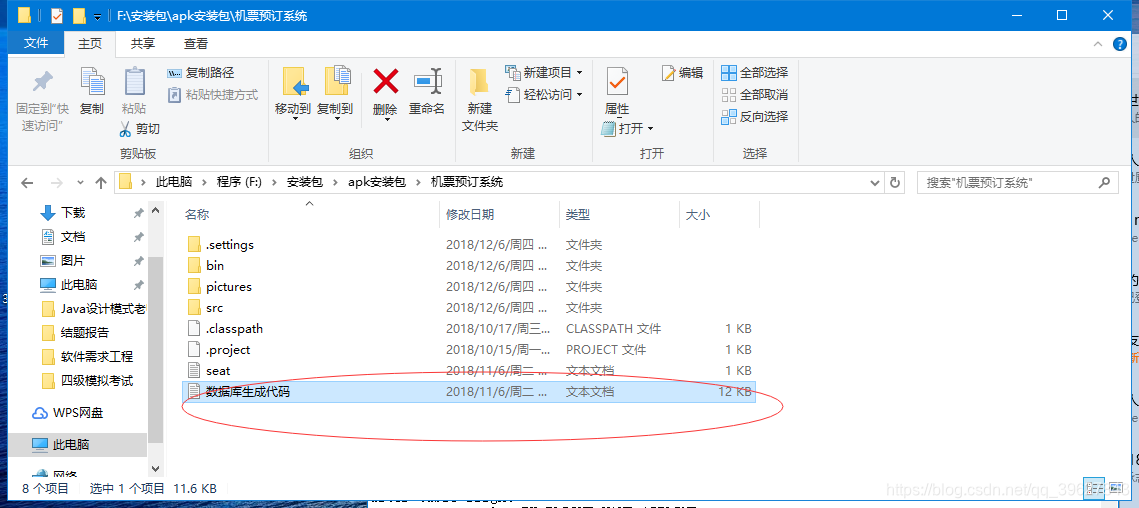Click Copy path (复制路径)
This screenshot has width=1139, height=508.
click(x=200, y=73)
